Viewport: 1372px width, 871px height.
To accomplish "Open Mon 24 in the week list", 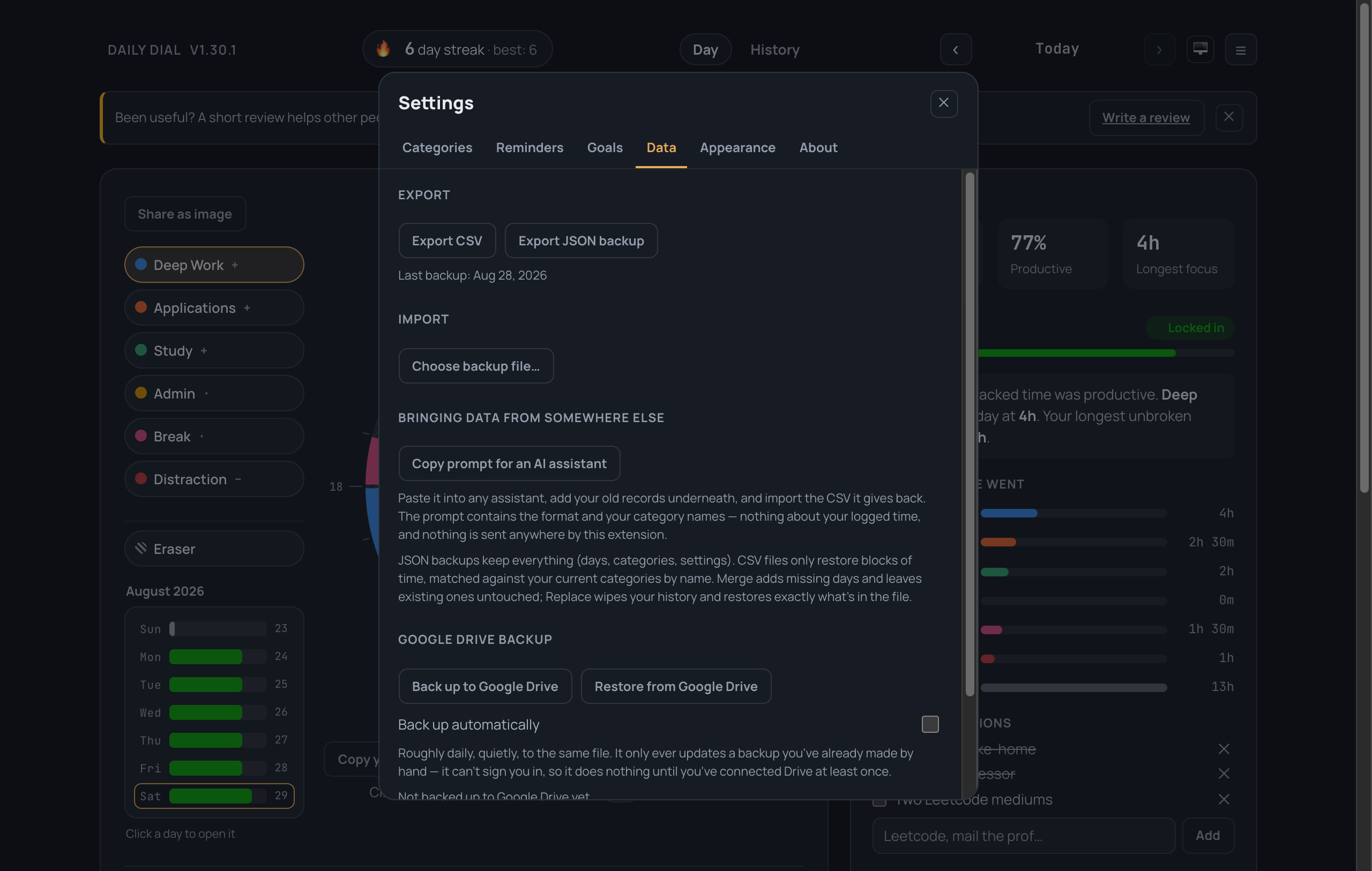I will pos(214,656).
